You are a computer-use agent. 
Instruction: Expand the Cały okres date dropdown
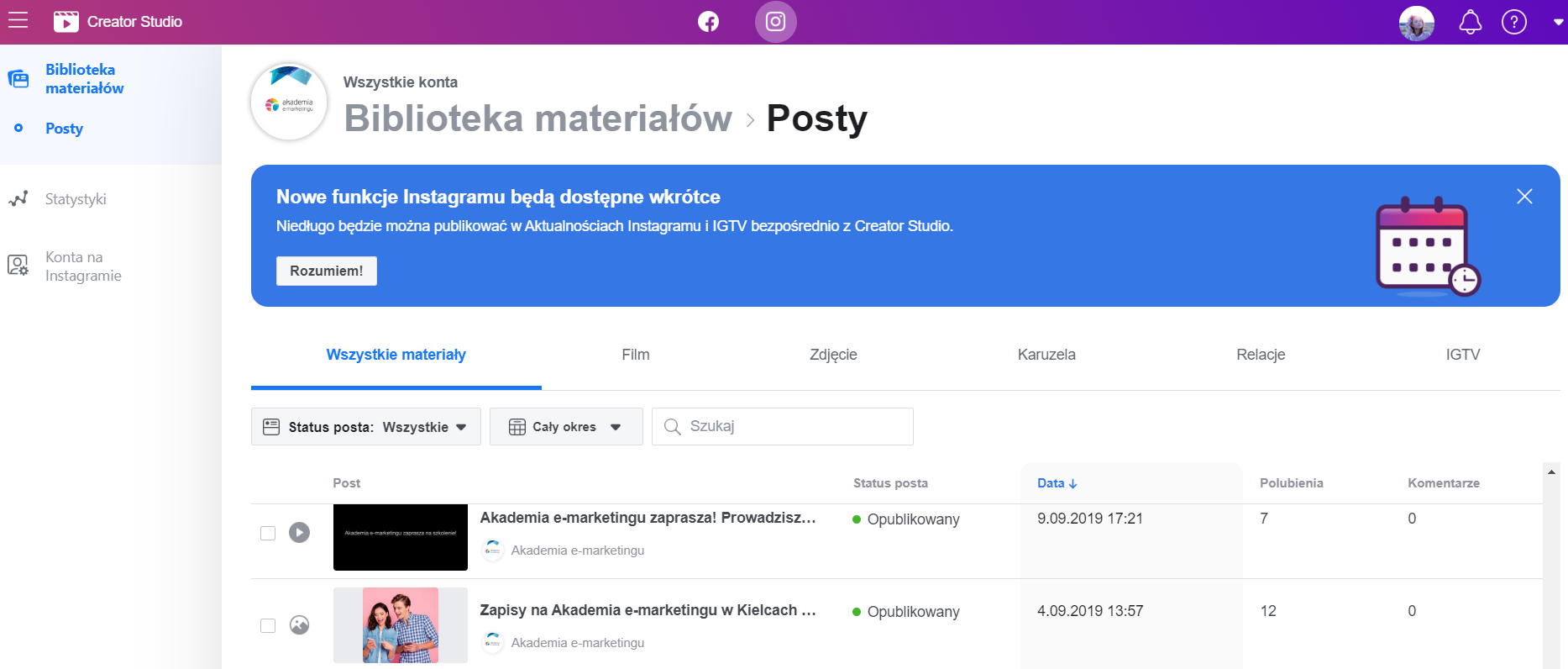566,427
